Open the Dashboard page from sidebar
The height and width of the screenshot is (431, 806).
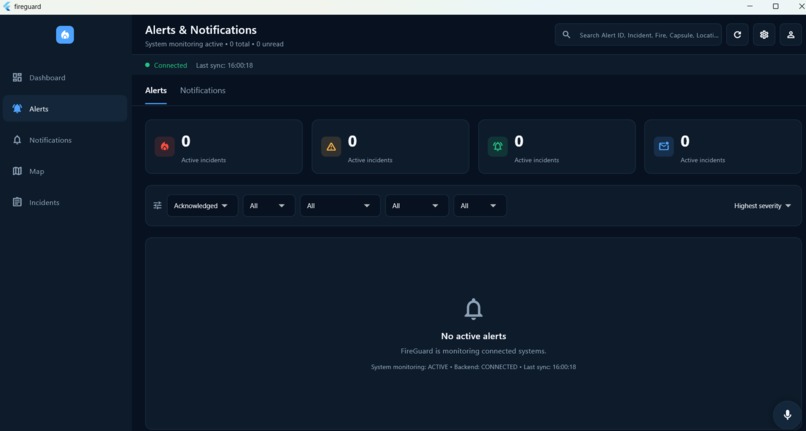tap(65, 78)
